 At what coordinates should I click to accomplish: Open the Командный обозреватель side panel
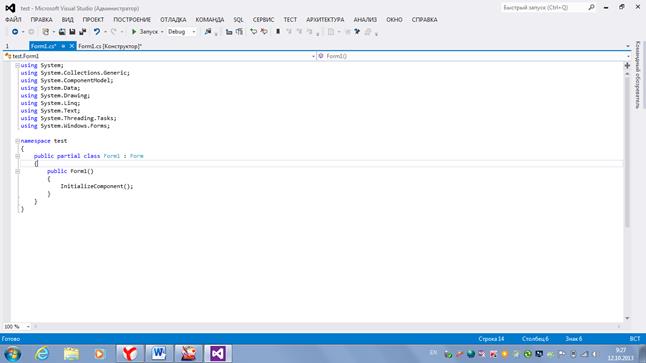point(638,75)
